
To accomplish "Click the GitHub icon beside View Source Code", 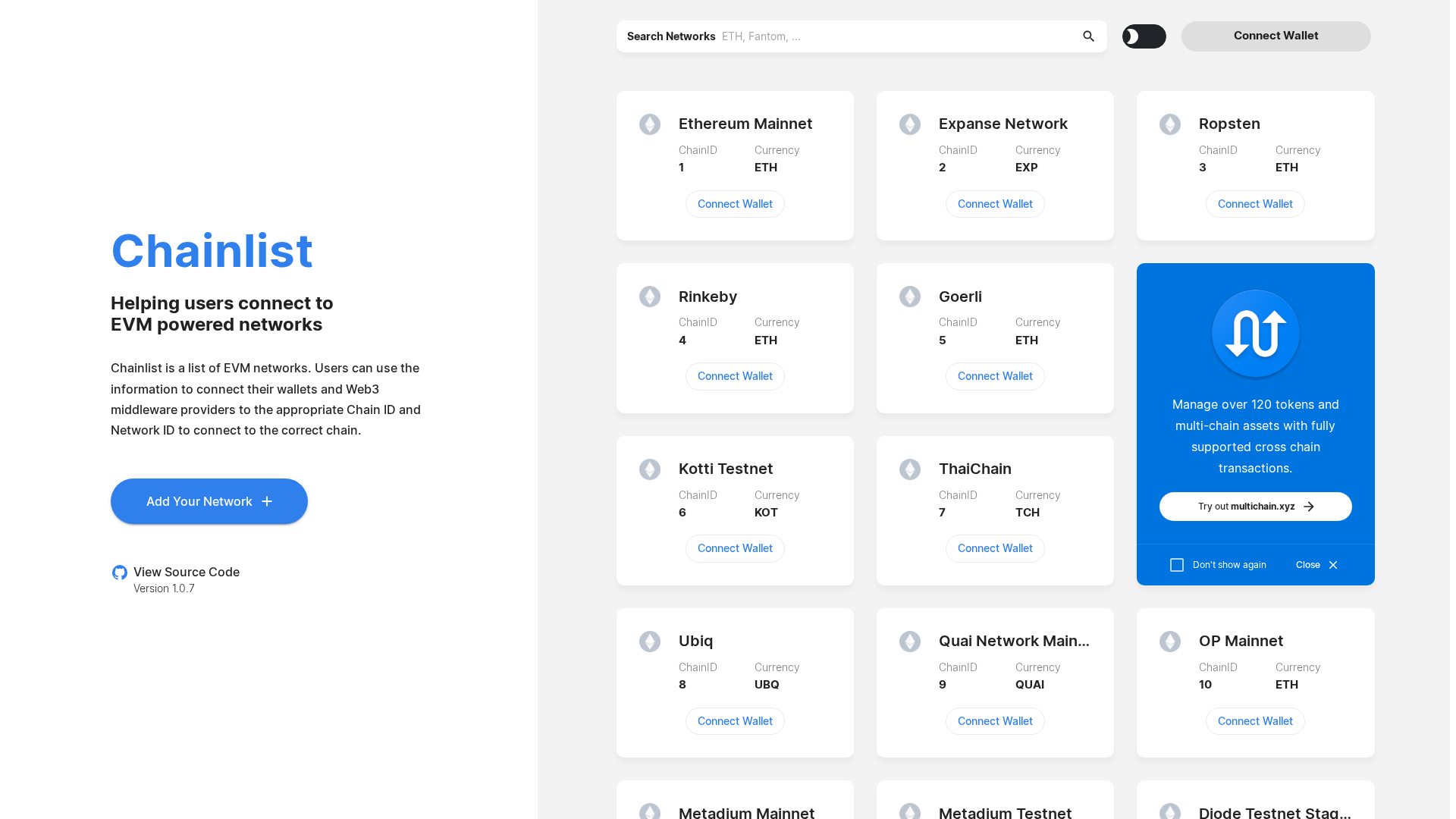I will point(120,573).
